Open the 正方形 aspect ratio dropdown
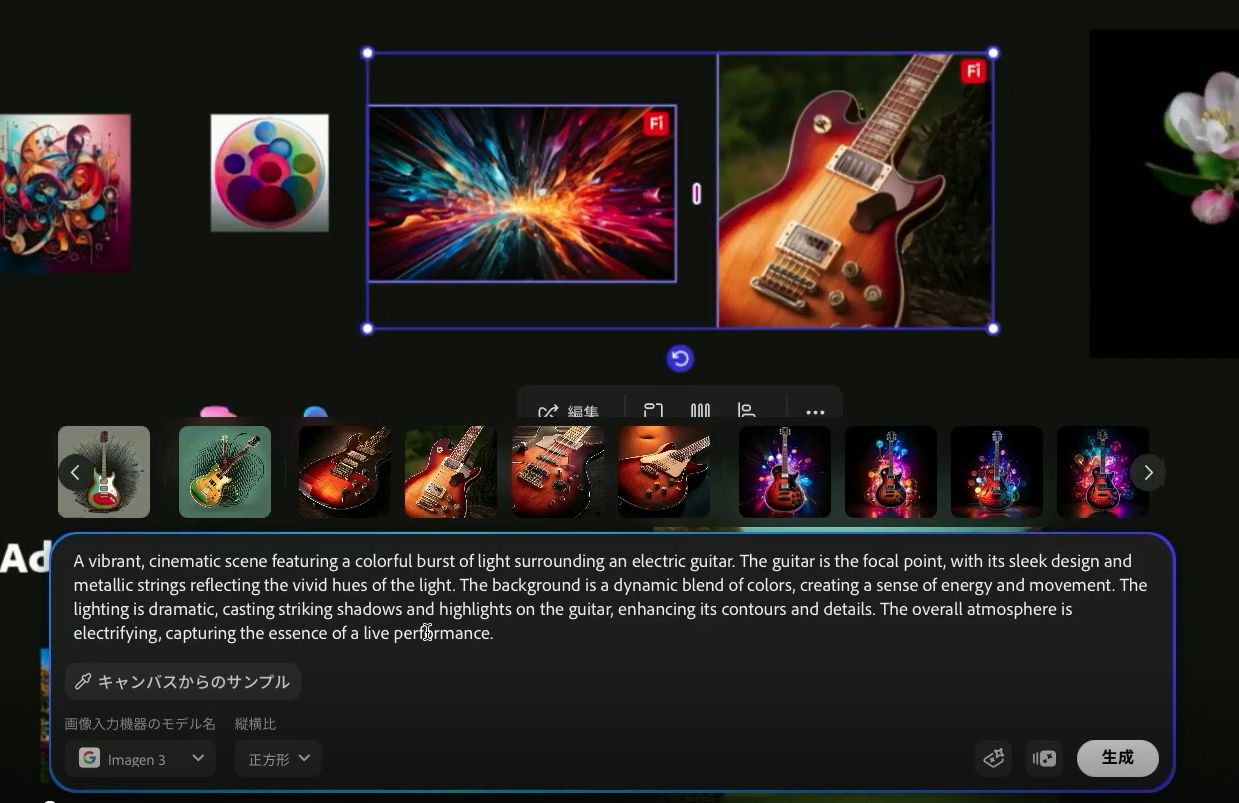Image resolution: width=1239 pixels, height=803 pixels. tap(278, 758)
